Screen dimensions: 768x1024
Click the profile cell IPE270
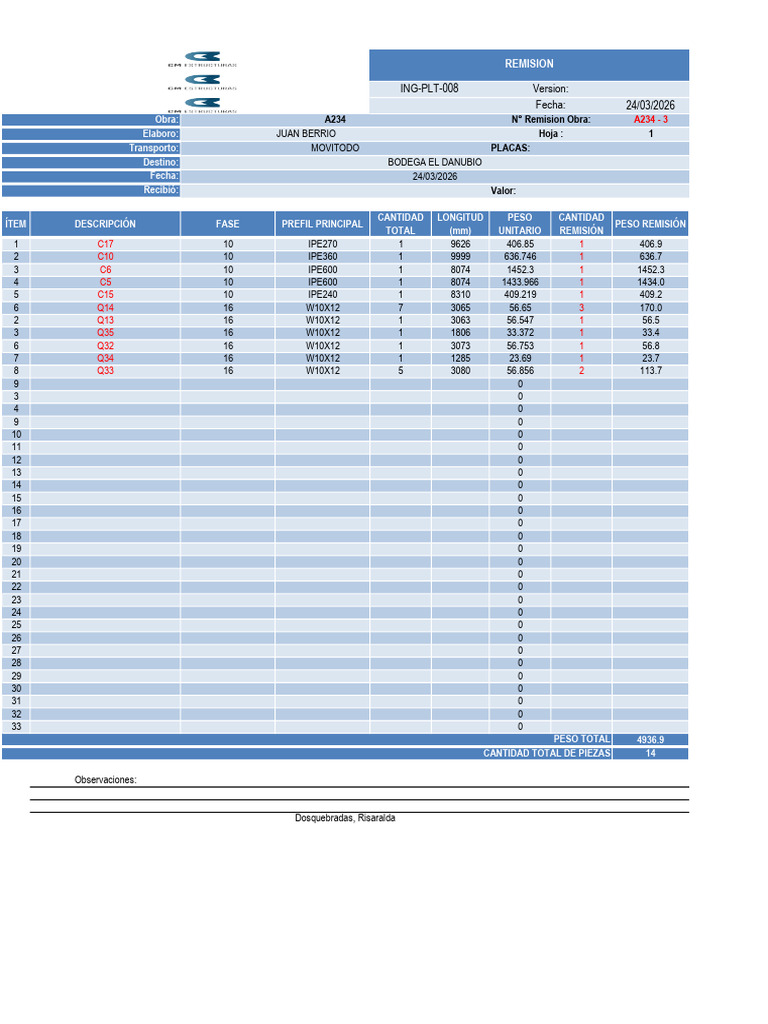[323, 244]
